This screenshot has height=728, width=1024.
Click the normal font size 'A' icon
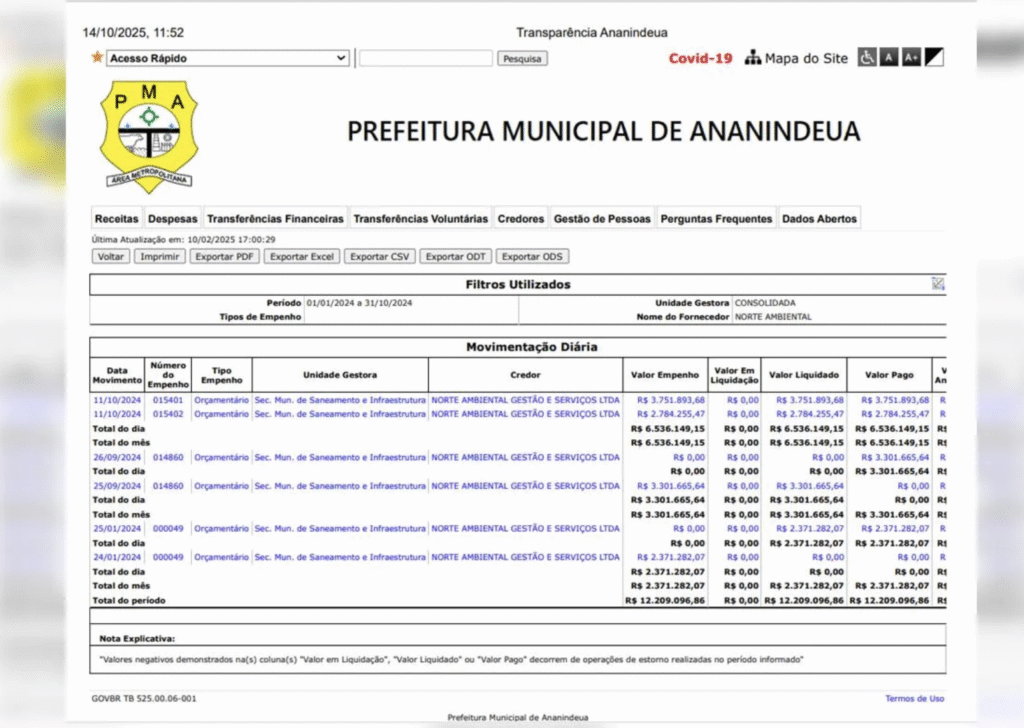click(889, 58)
